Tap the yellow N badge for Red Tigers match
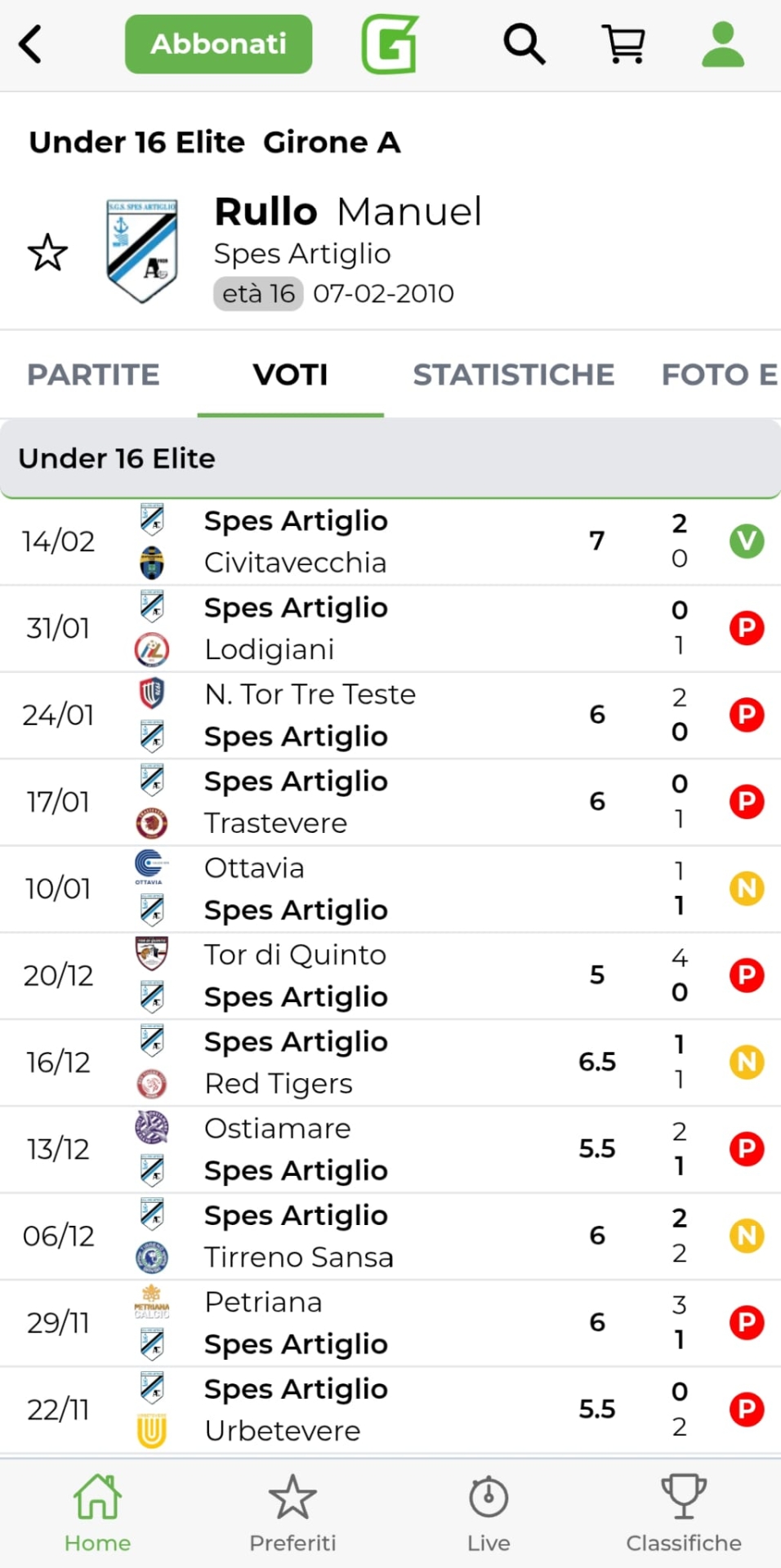 (746, 1062)
